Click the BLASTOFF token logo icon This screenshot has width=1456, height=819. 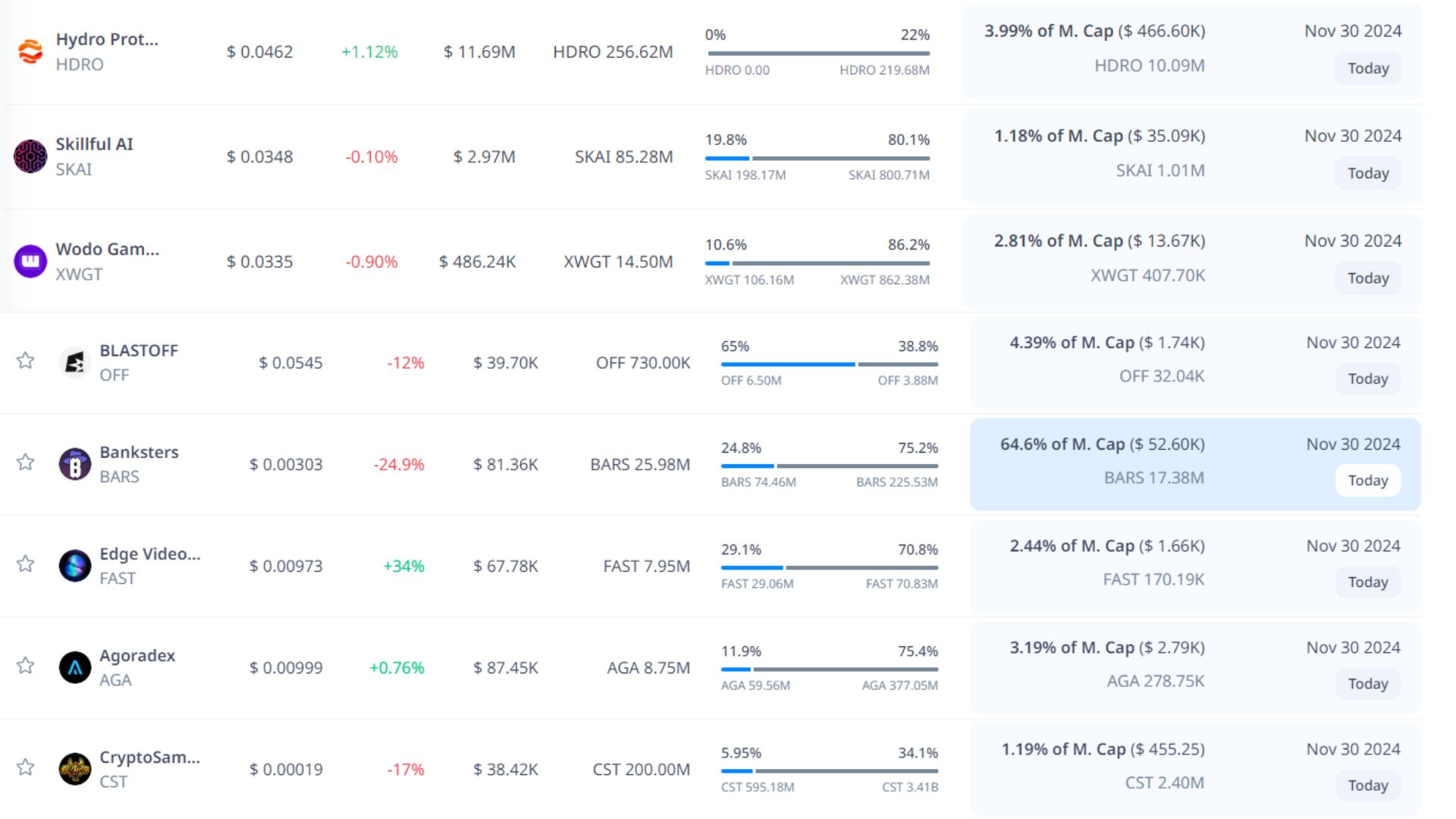[x=75, y=362]
